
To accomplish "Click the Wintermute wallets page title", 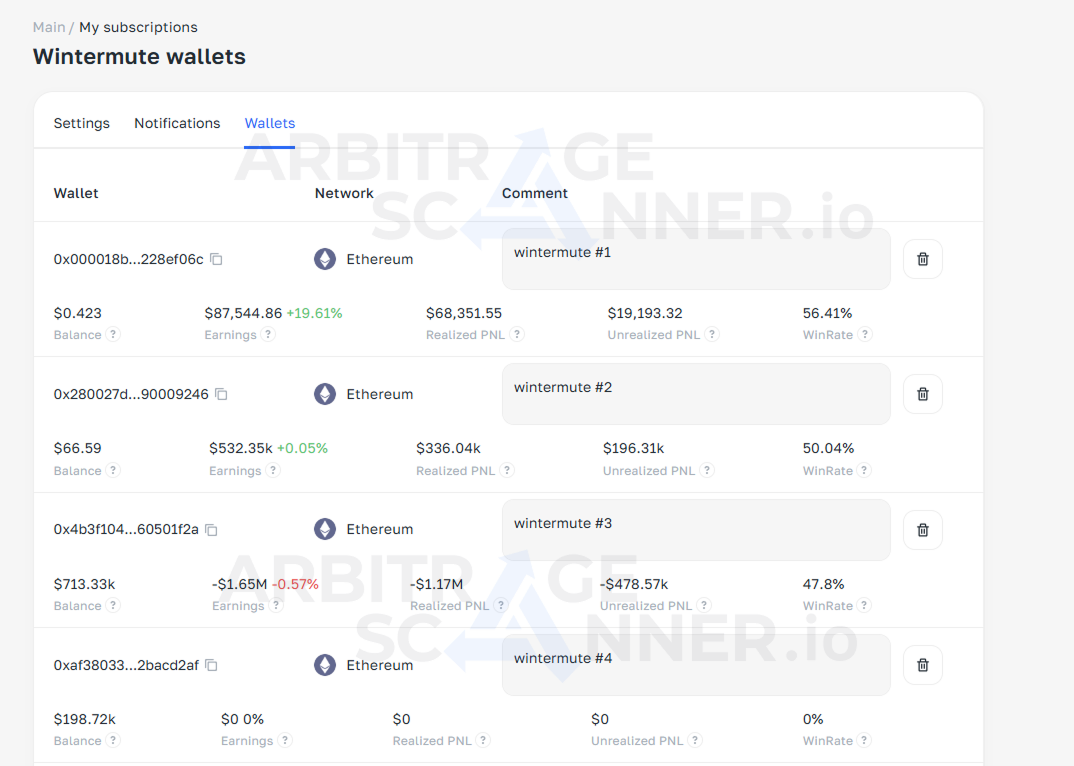I will coord(139,56).
